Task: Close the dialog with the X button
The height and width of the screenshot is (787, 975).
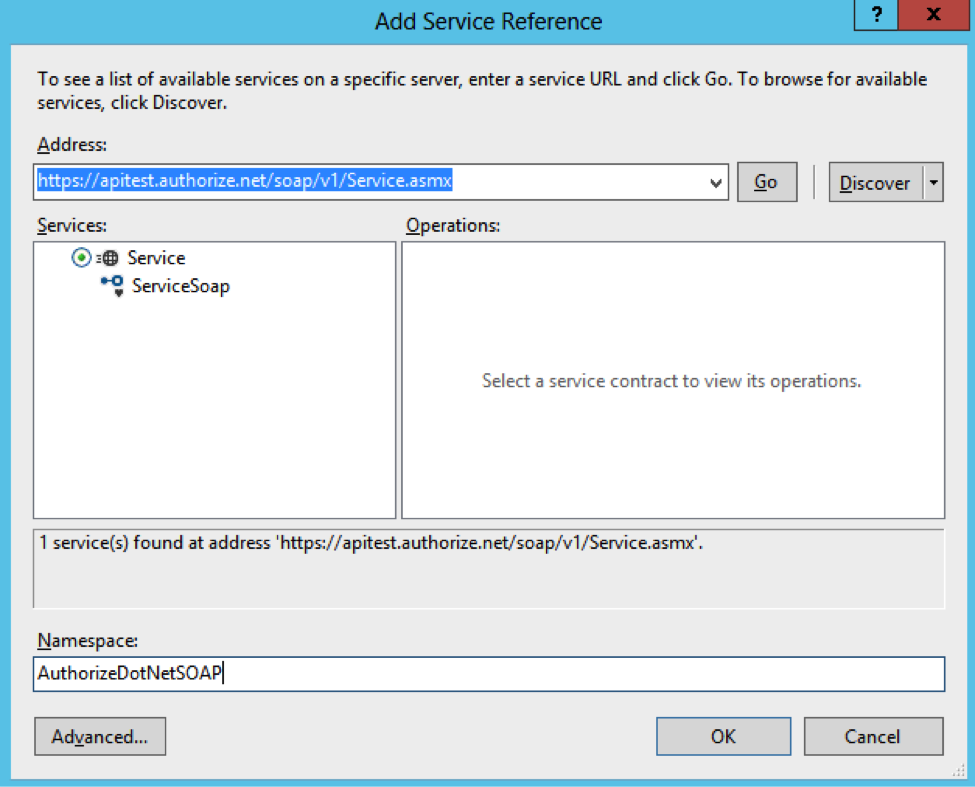Action: pos(933,14)
